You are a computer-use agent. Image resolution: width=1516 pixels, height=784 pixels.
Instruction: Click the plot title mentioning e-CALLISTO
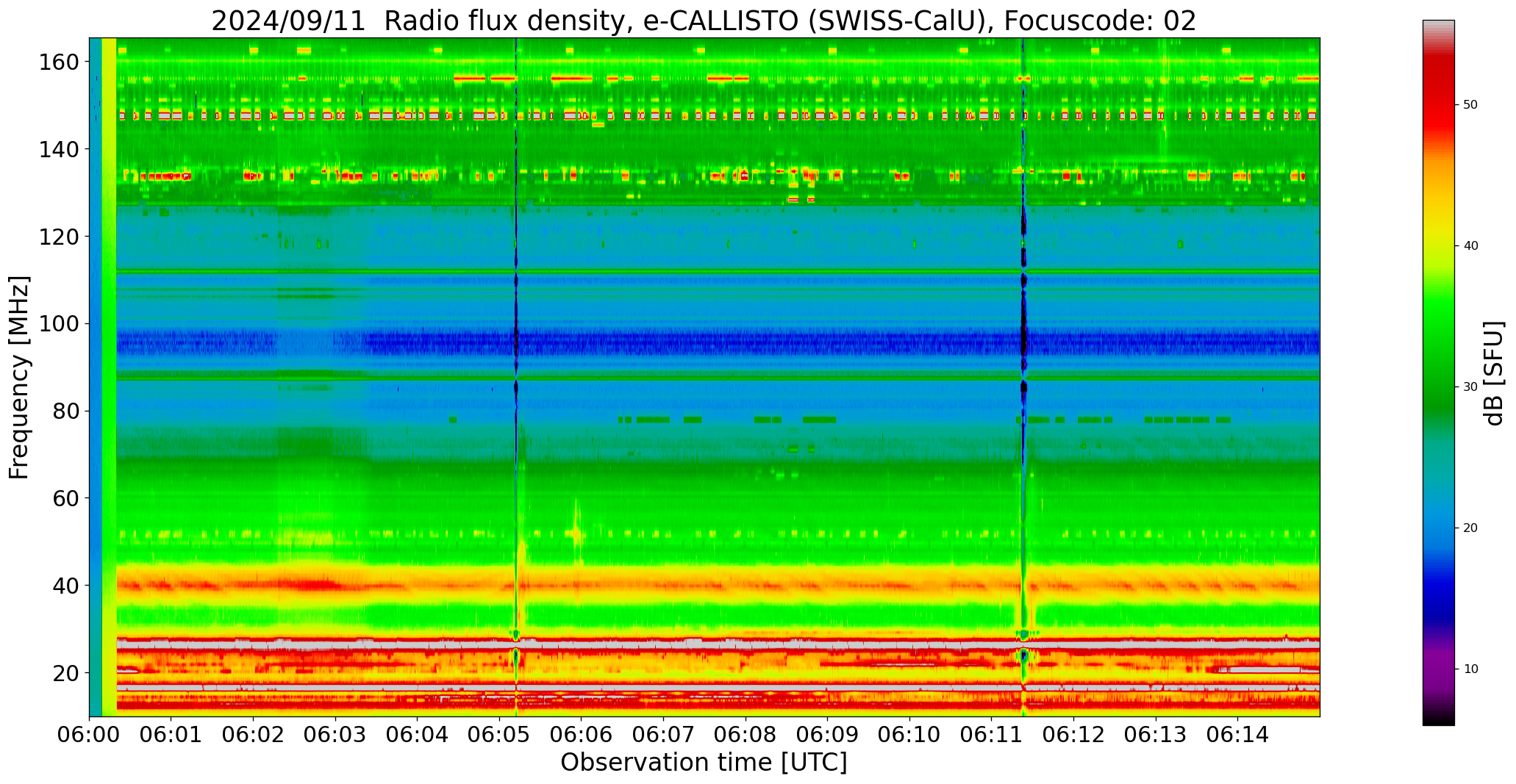coord(704,21)
